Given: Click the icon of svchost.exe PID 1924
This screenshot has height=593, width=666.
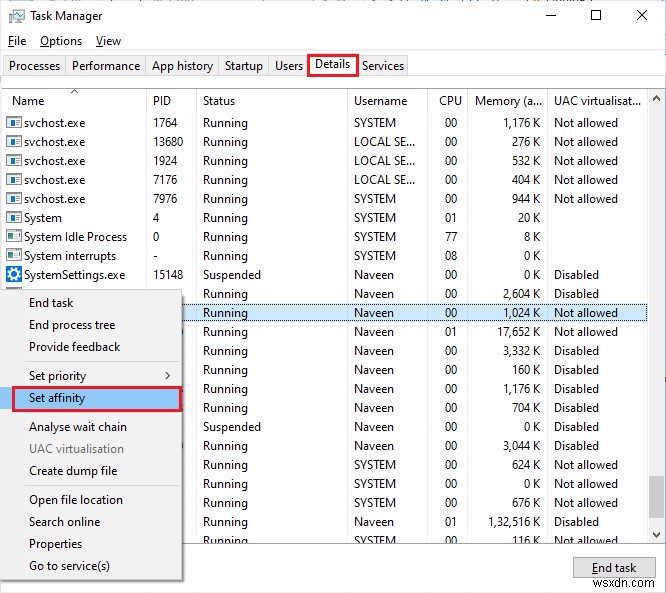Looking at the screenshot, I should 14,161.
